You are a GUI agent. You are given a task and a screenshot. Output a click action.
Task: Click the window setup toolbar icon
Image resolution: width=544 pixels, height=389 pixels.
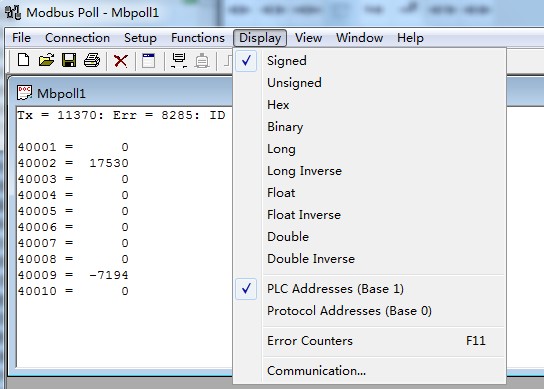coord(149,60)
